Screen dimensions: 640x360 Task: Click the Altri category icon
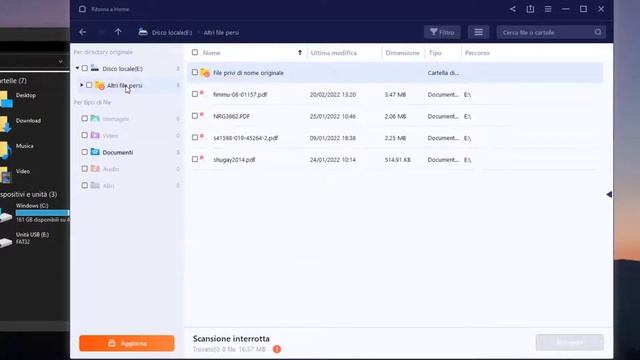95,185
